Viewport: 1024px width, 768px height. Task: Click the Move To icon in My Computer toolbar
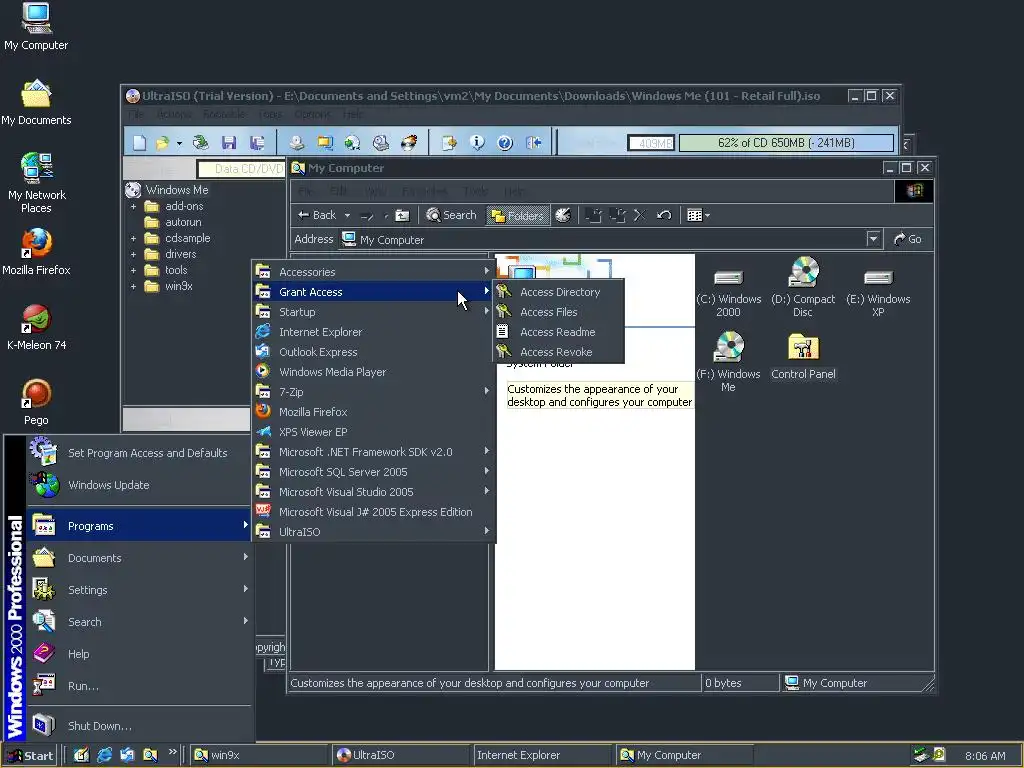tap(593, 215)
